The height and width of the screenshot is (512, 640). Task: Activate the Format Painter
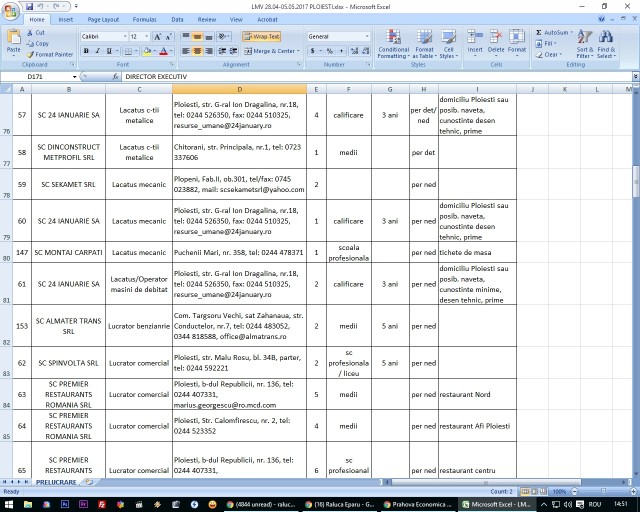coord(50,54)
